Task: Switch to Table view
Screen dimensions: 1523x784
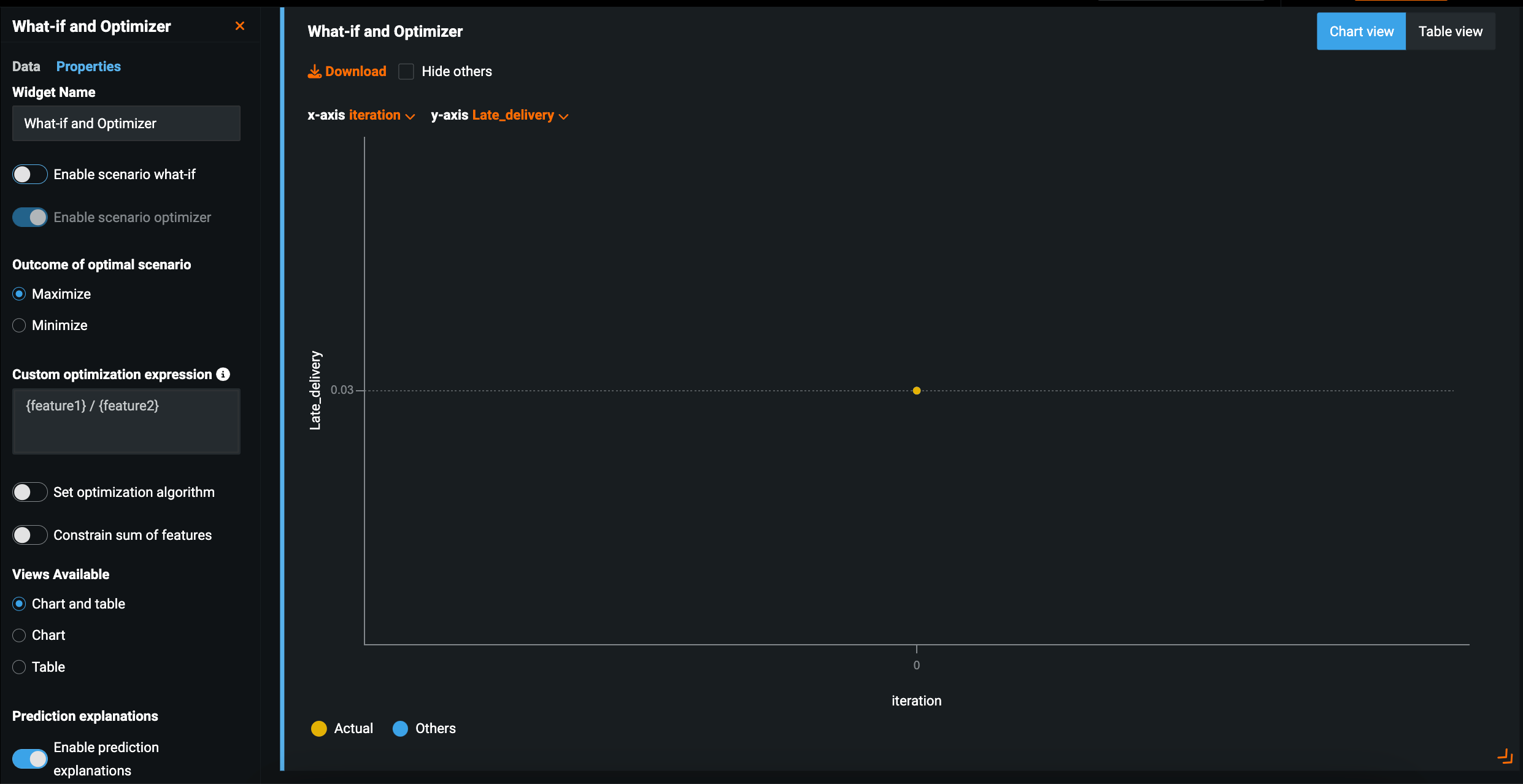Action: 1450,31
